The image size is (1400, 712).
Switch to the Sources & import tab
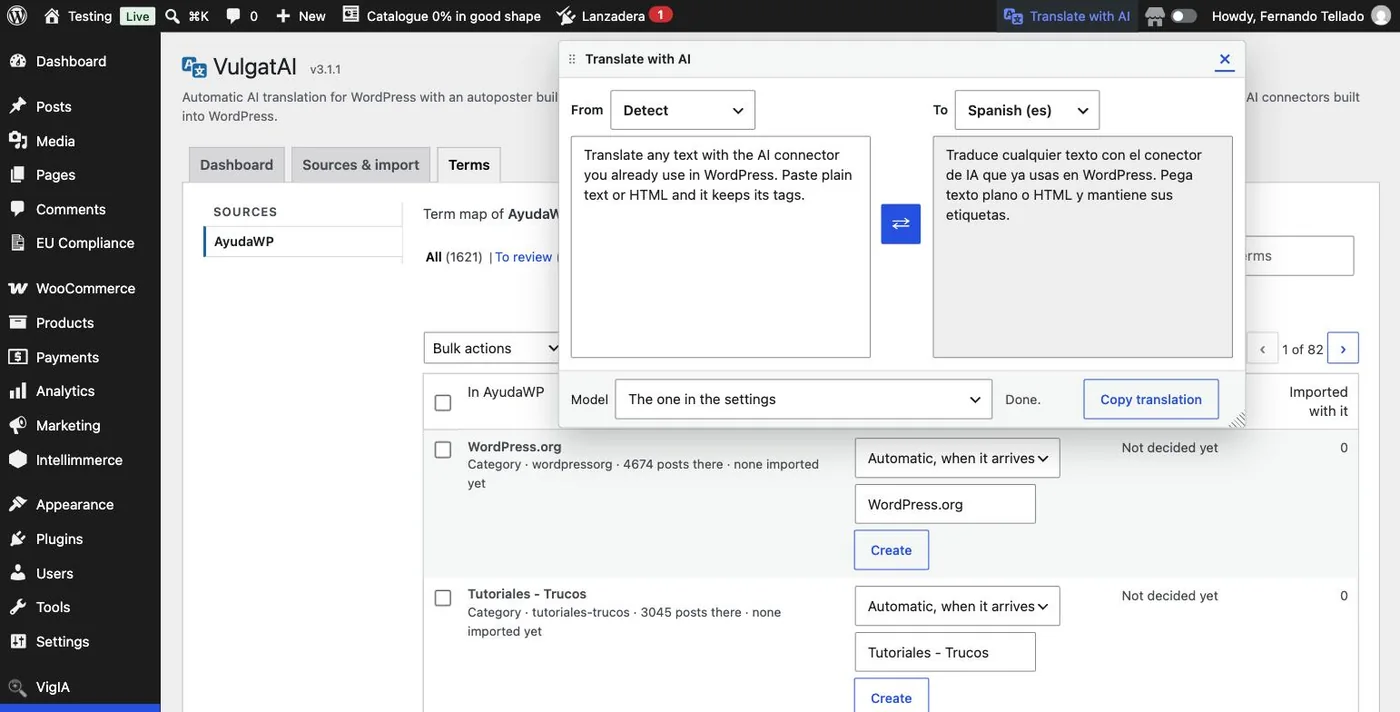coord(361,165)
